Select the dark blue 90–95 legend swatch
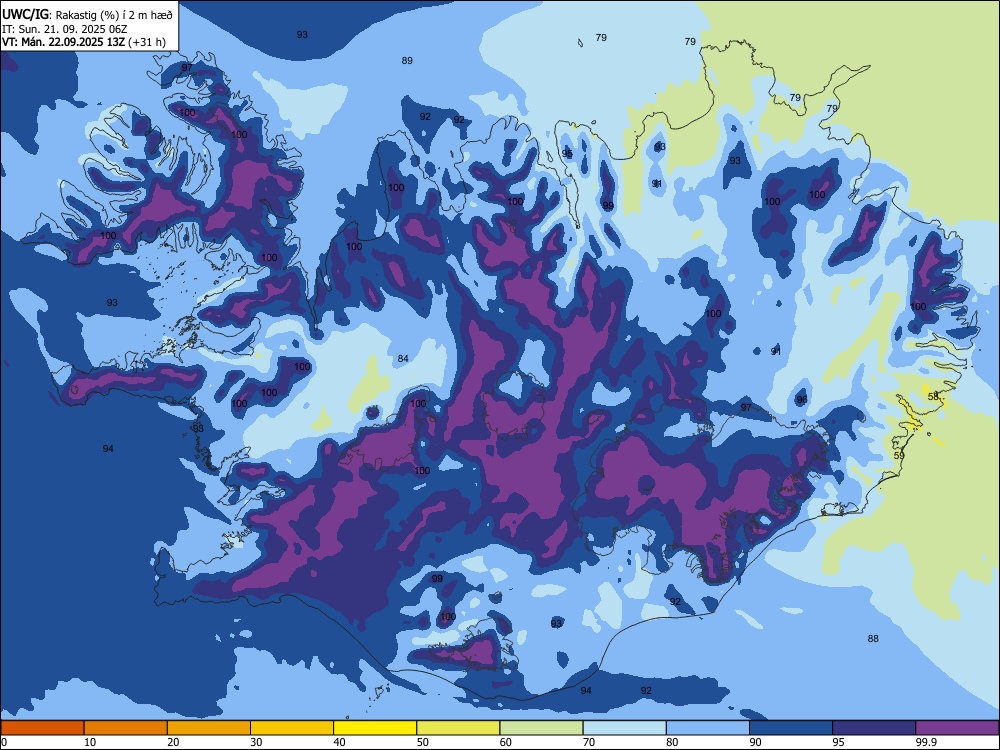Image resolution: width=1000 pixels, height=750 pixels. tap(791, 728)
